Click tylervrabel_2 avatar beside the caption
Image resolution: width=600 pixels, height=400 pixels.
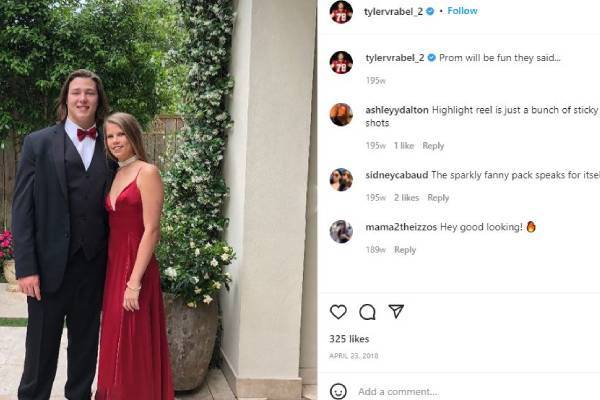click(x=341, y=62)
